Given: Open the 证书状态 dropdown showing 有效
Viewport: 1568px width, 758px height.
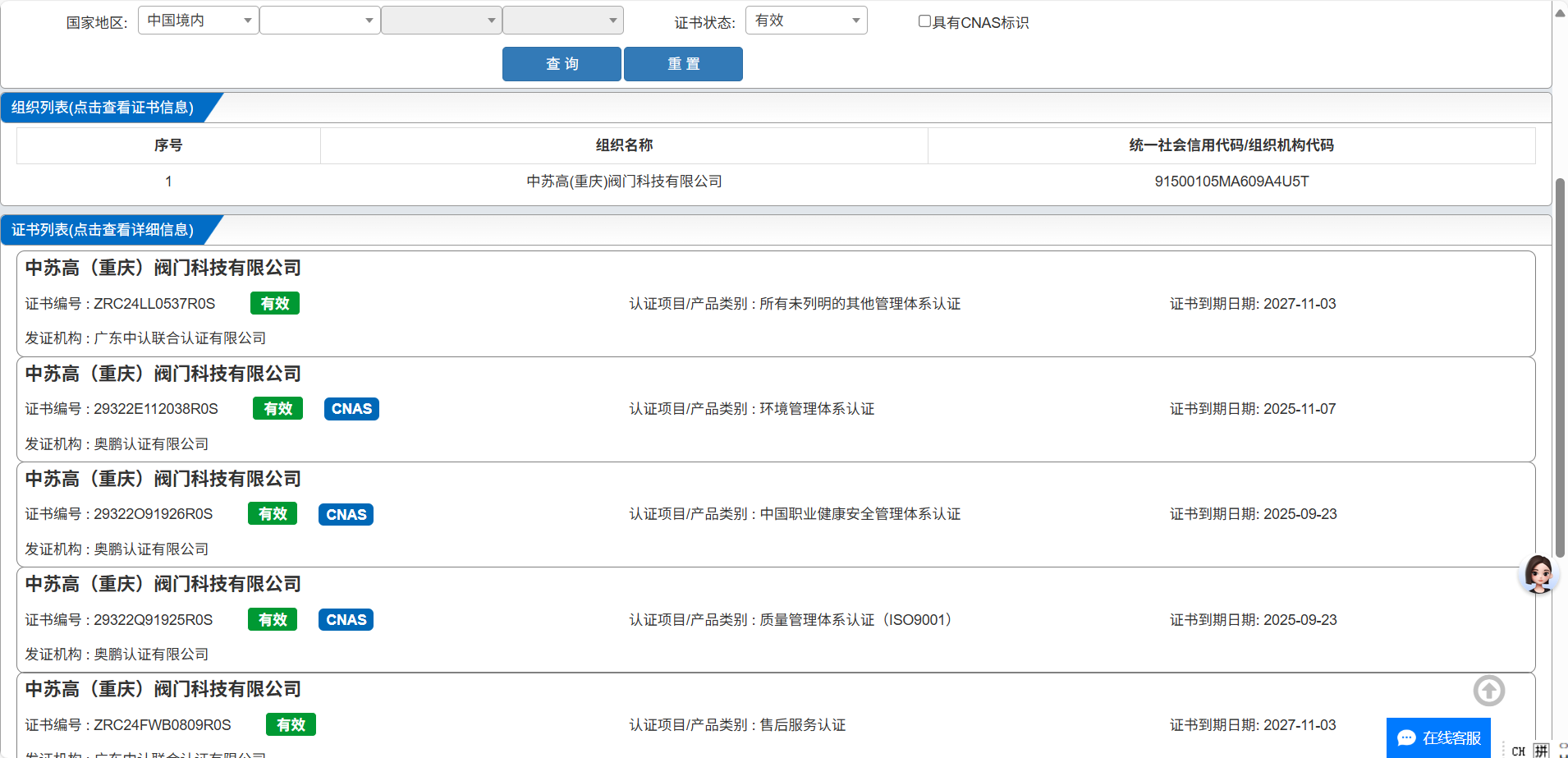Looking at the screenshot, I should point(805,21).
